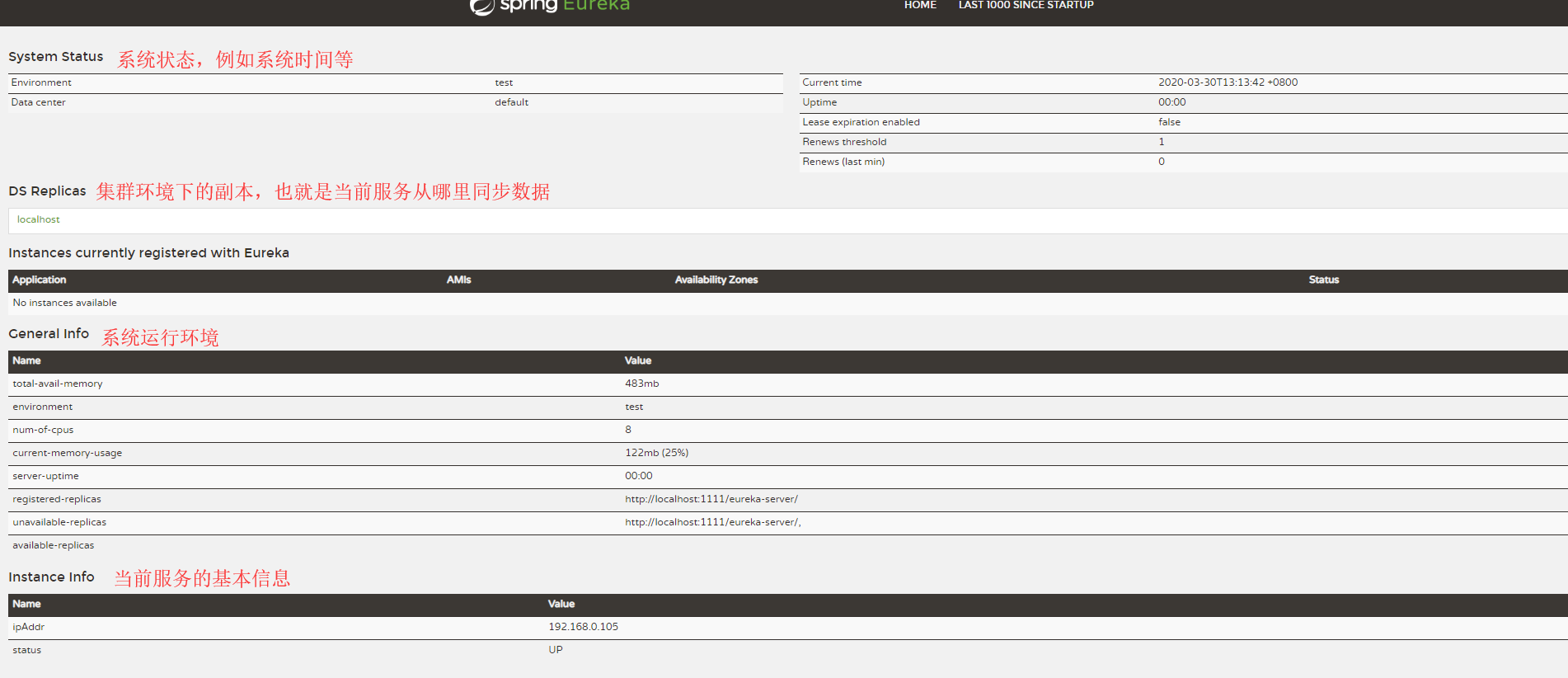This screenshot has width=1568, height=678.
Task: Click Lease expiration enabled label
Action: tap(861, 122)
